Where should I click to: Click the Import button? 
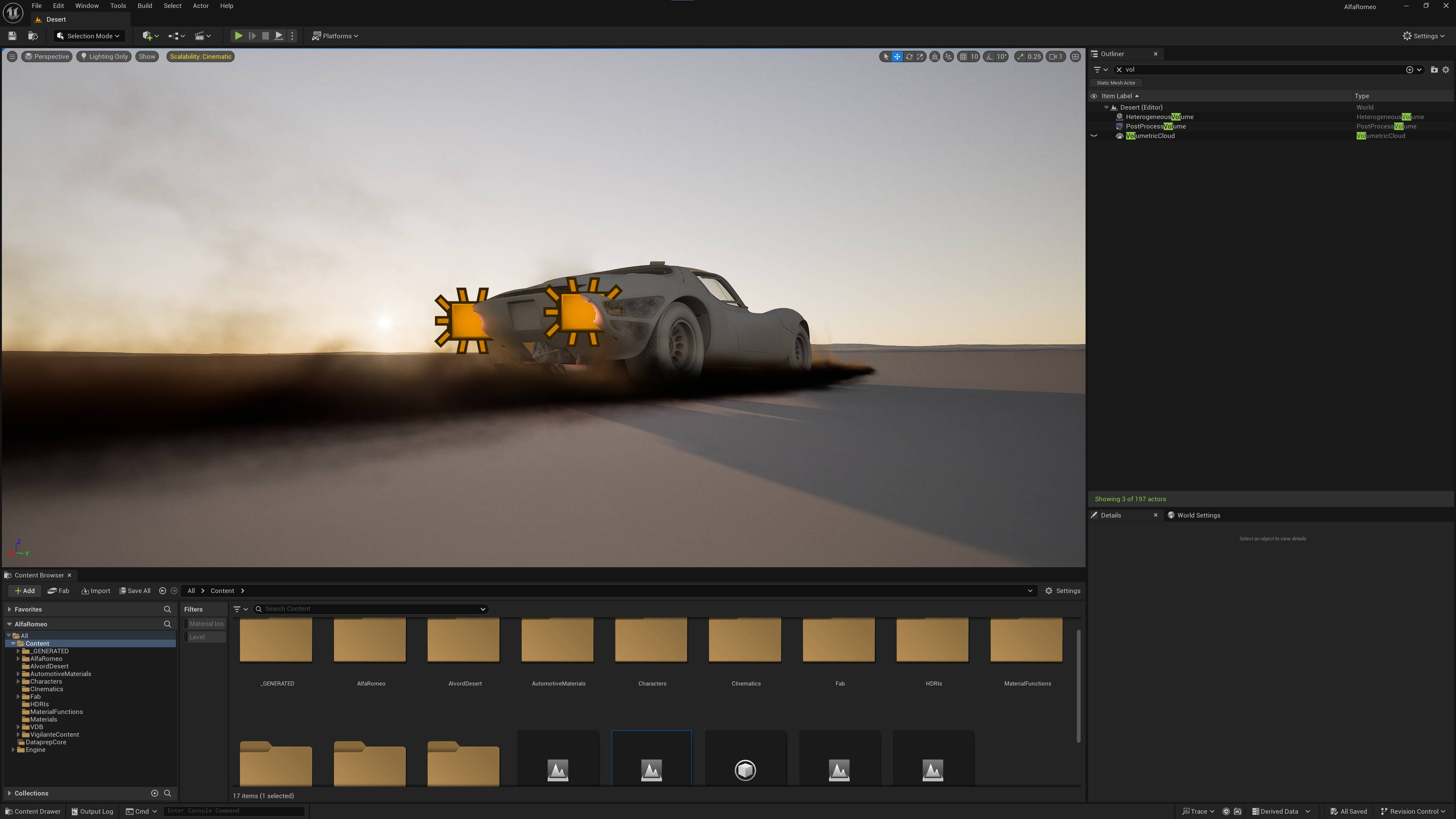point(96,591)
